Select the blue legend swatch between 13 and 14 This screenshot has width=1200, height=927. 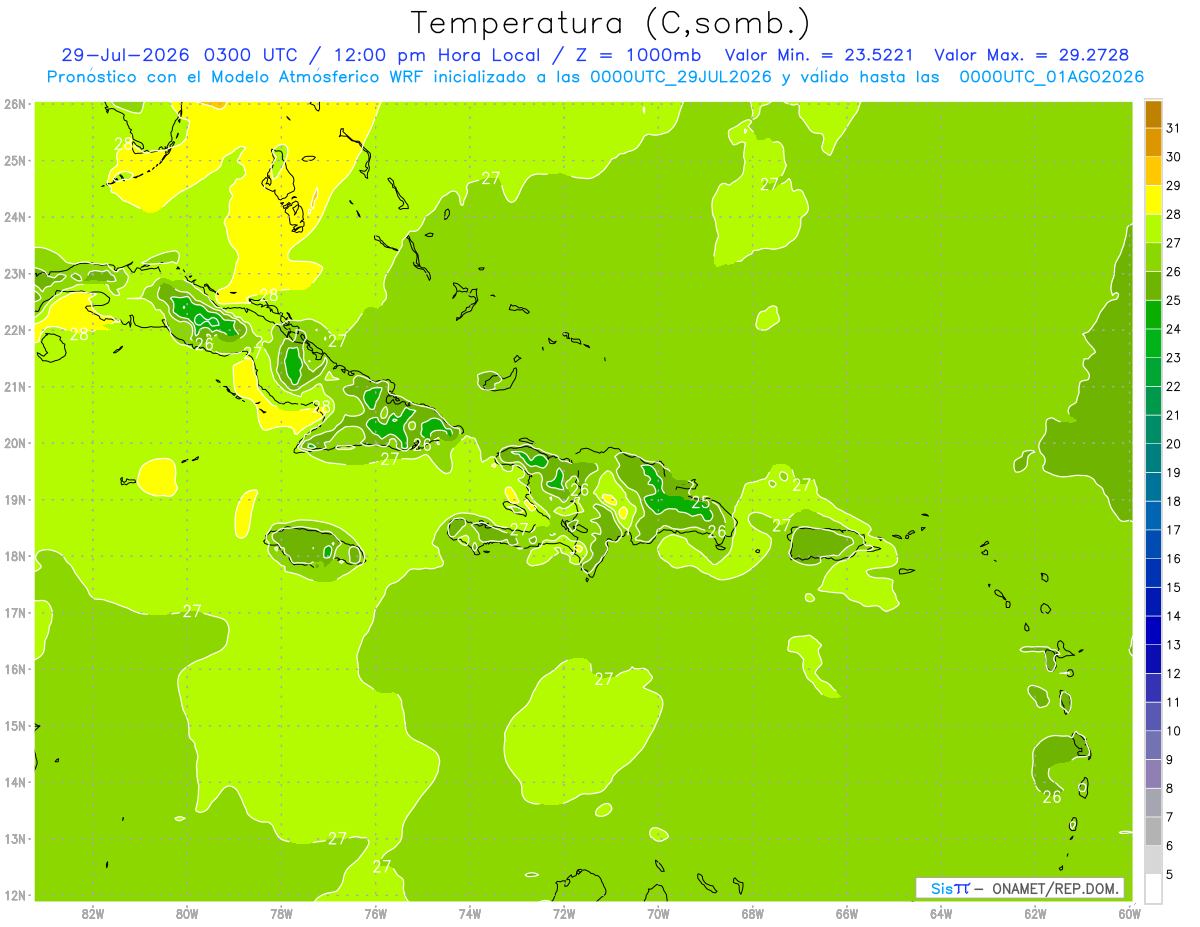click(1153, 630)
